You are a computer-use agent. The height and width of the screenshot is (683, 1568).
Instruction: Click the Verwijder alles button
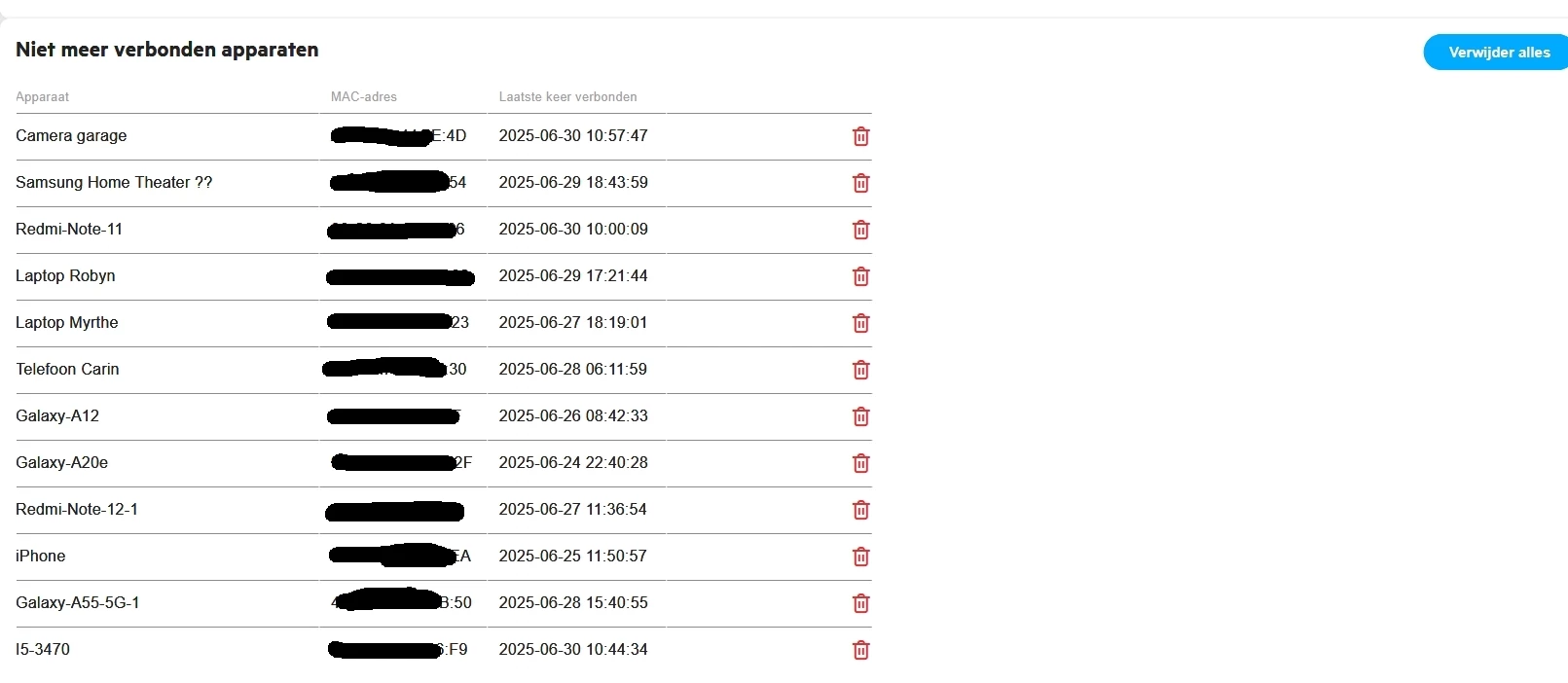point(1497,53)
